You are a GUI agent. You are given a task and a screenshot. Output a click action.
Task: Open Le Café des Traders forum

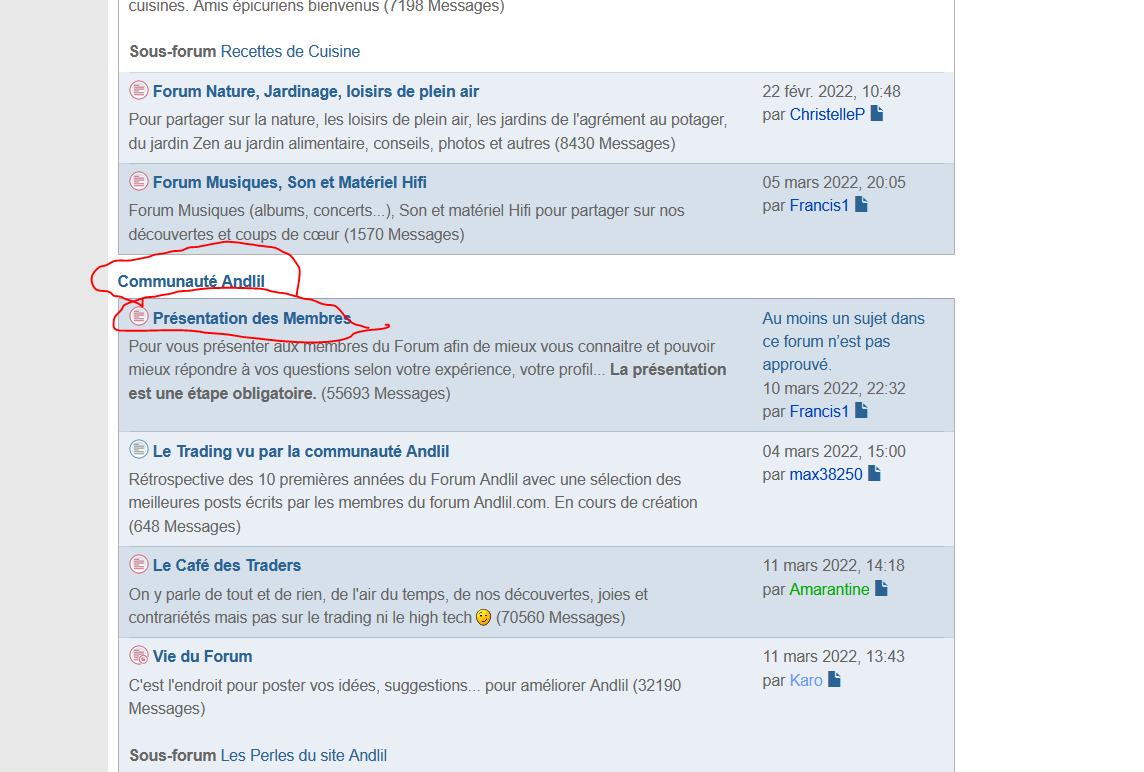(x=226, y=566)
